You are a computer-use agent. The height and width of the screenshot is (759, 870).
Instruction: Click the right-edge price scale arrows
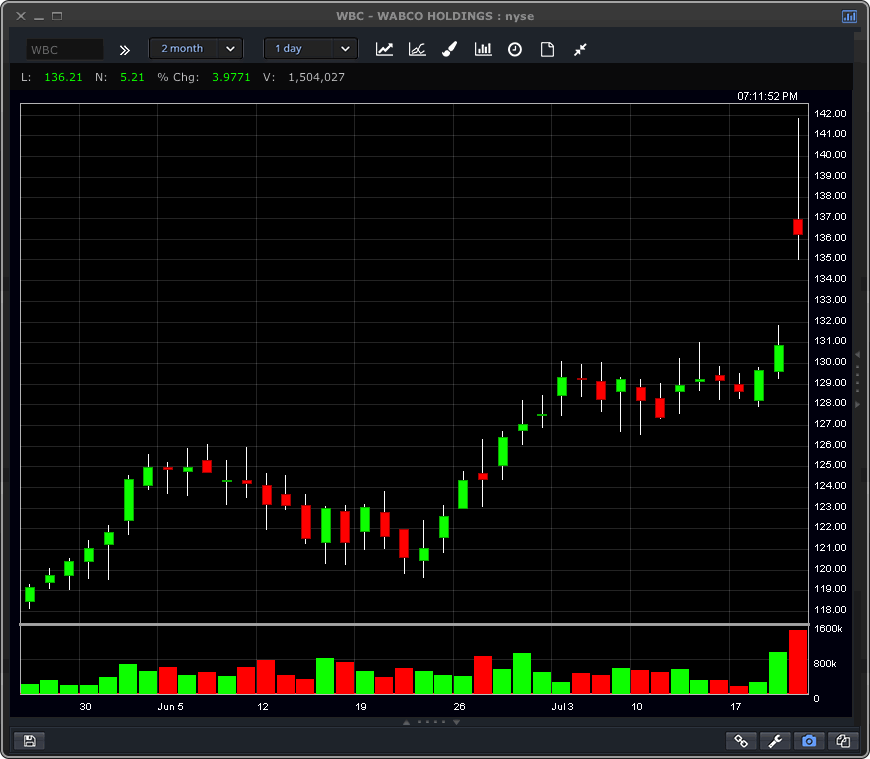856,379
